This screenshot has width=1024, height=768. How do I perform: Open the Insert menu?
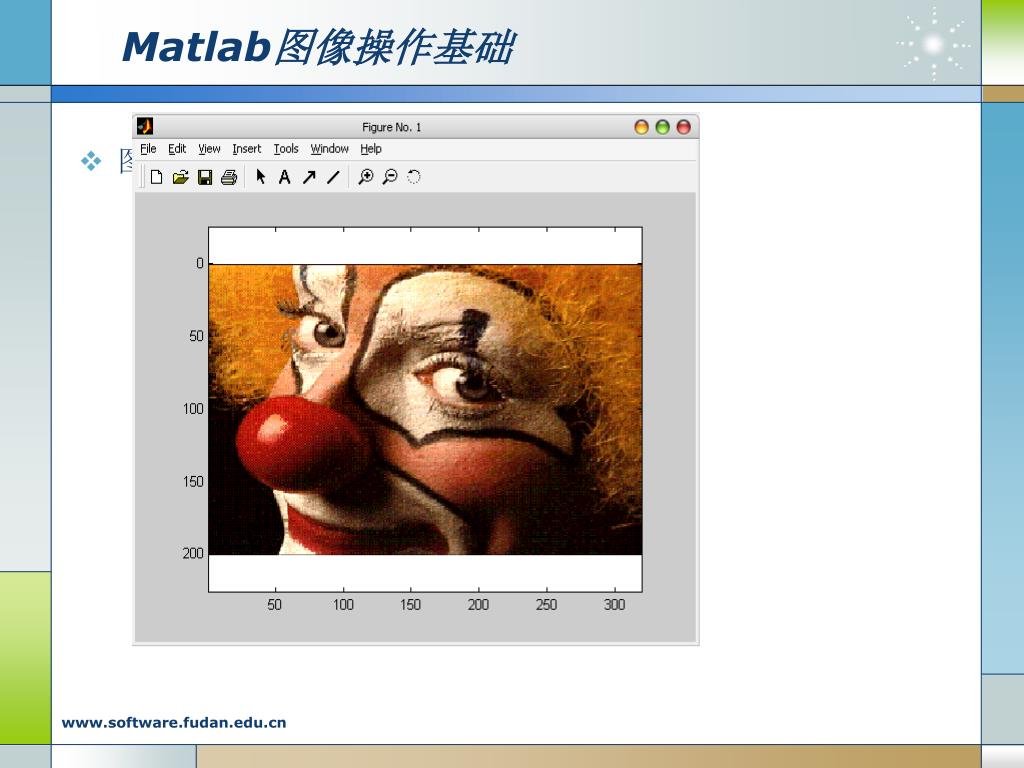(x=246, y=149)
